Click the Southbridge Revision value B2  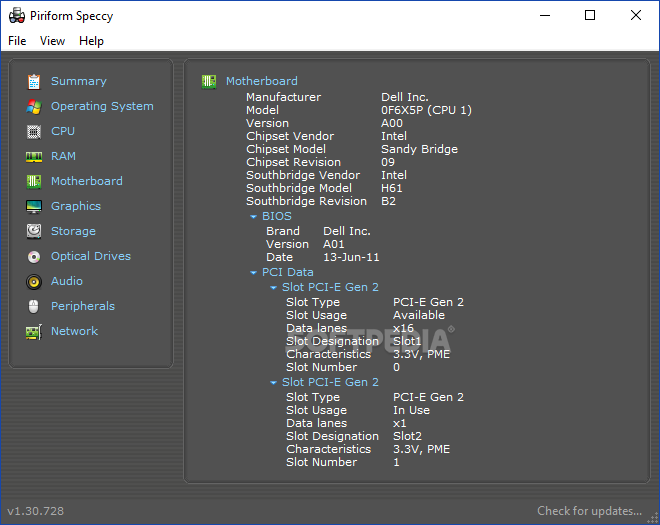pos(388,201)
